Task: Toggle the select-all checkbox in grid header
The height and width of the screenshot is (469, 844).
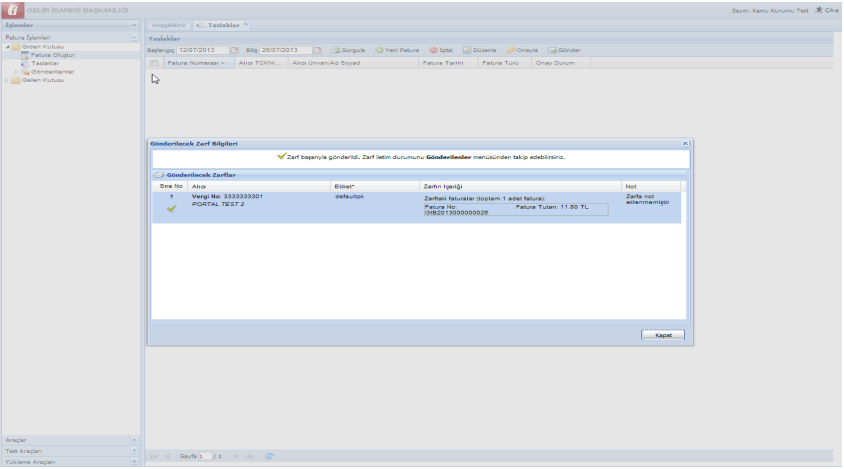Action: coord(154,63)
